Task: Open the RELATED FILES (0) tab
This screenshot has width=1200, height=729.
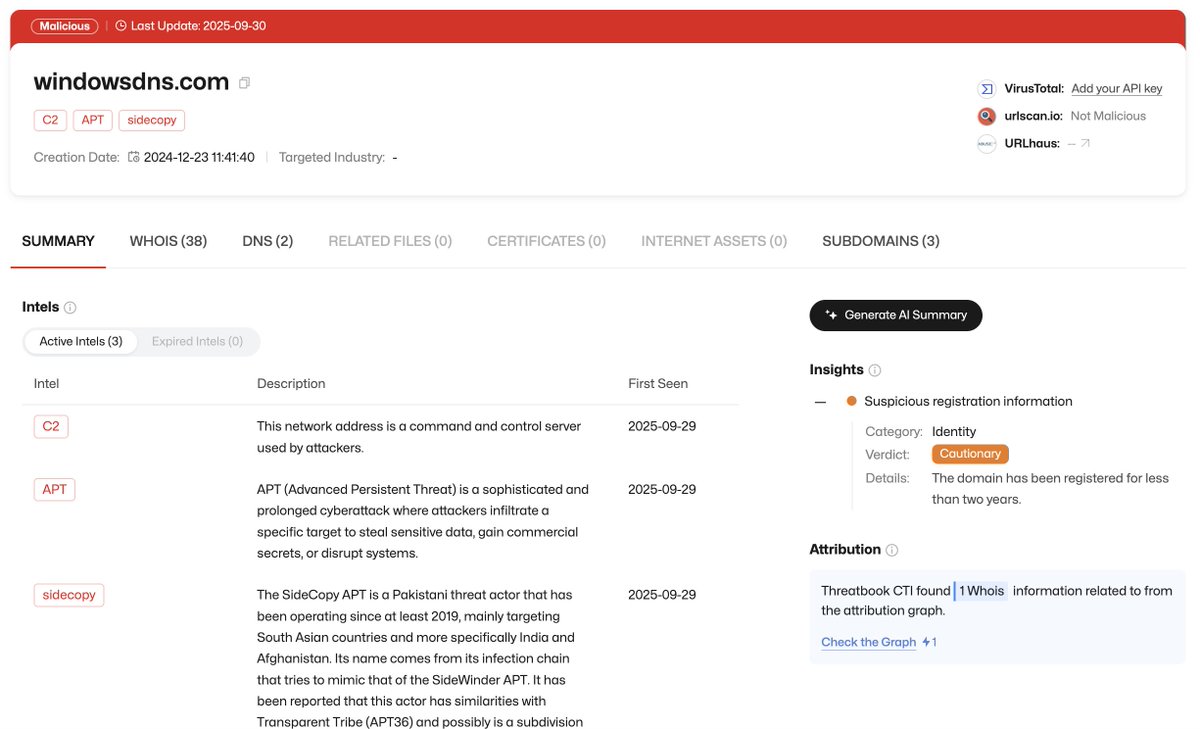Action: tap(390, 241)
